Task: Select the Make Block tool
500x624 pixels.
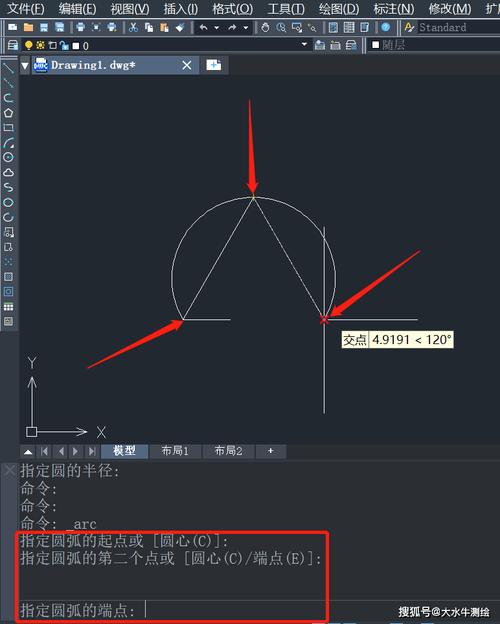Action: tap(8, 247)
